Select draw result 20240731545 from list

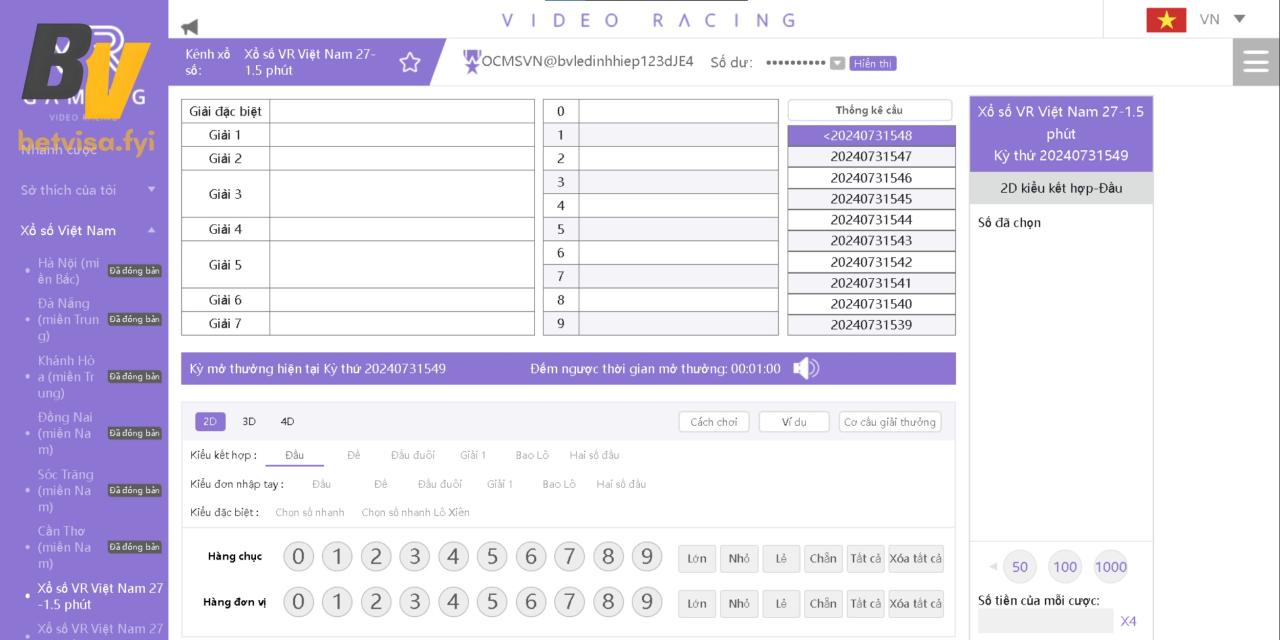[871, 199]
